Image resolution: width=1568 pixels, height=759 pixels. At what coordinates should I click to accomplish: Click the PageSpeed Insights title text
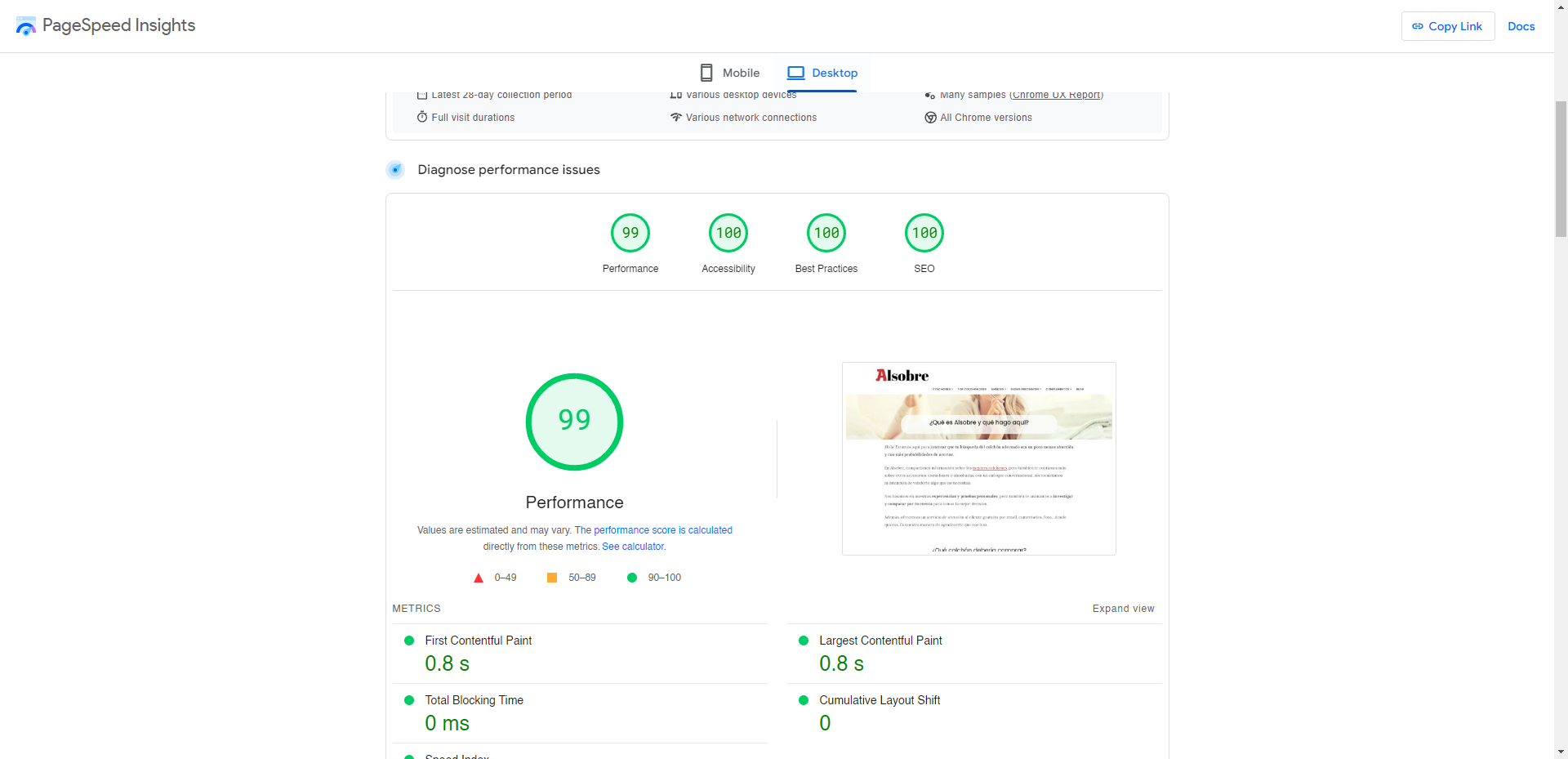tap(119, 25)
